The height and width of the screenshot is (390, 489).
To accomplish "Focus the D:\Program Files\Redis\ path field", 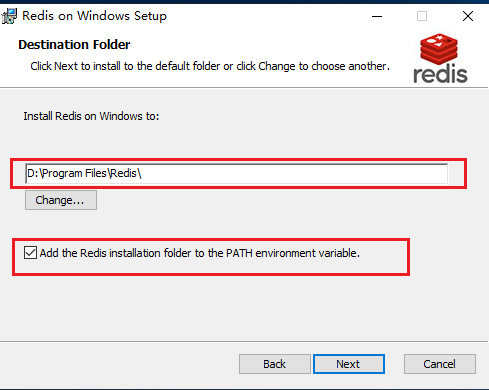I will click(x=236, y=173).
